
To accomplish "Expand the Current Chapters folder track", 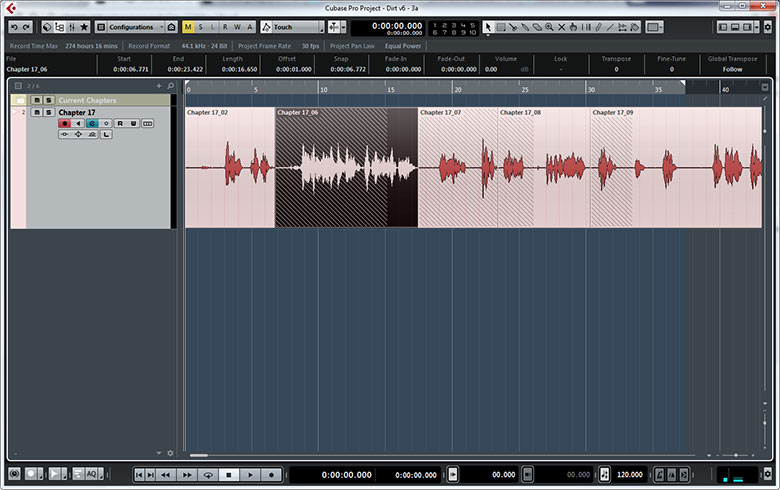I will (20, 100).
